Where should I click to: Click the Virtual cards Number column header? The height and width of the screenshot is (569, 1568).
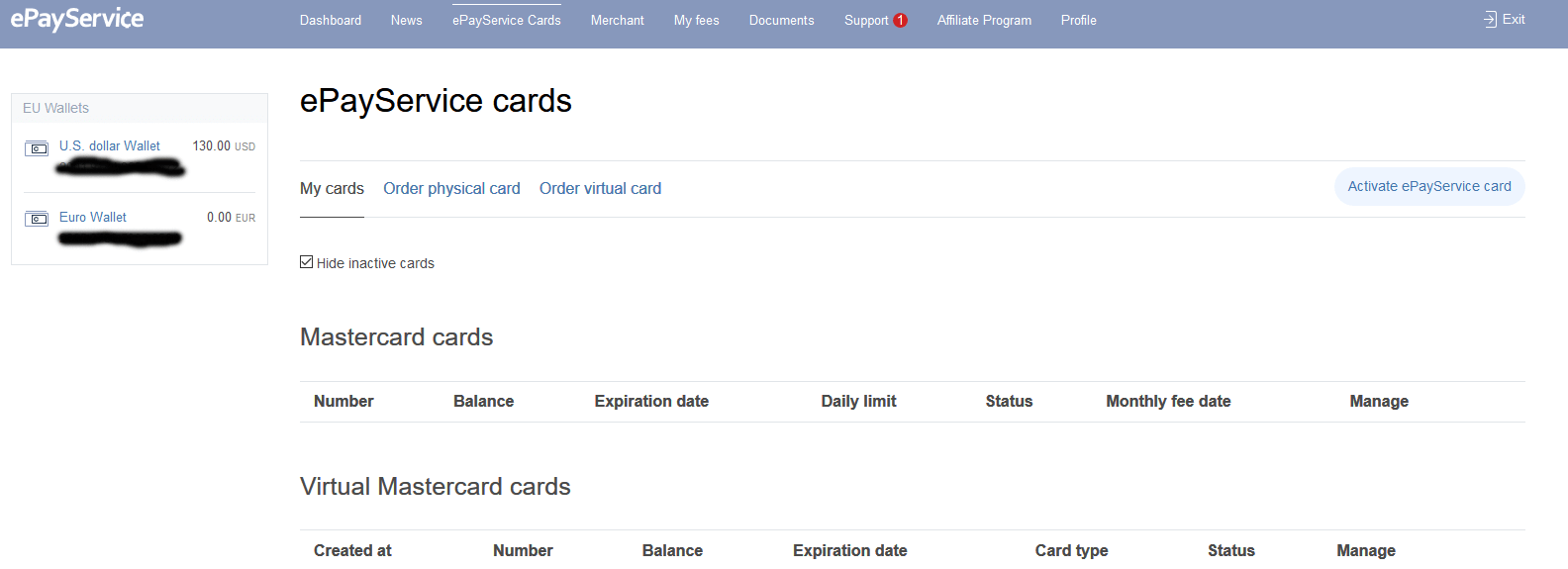point(523,550)
